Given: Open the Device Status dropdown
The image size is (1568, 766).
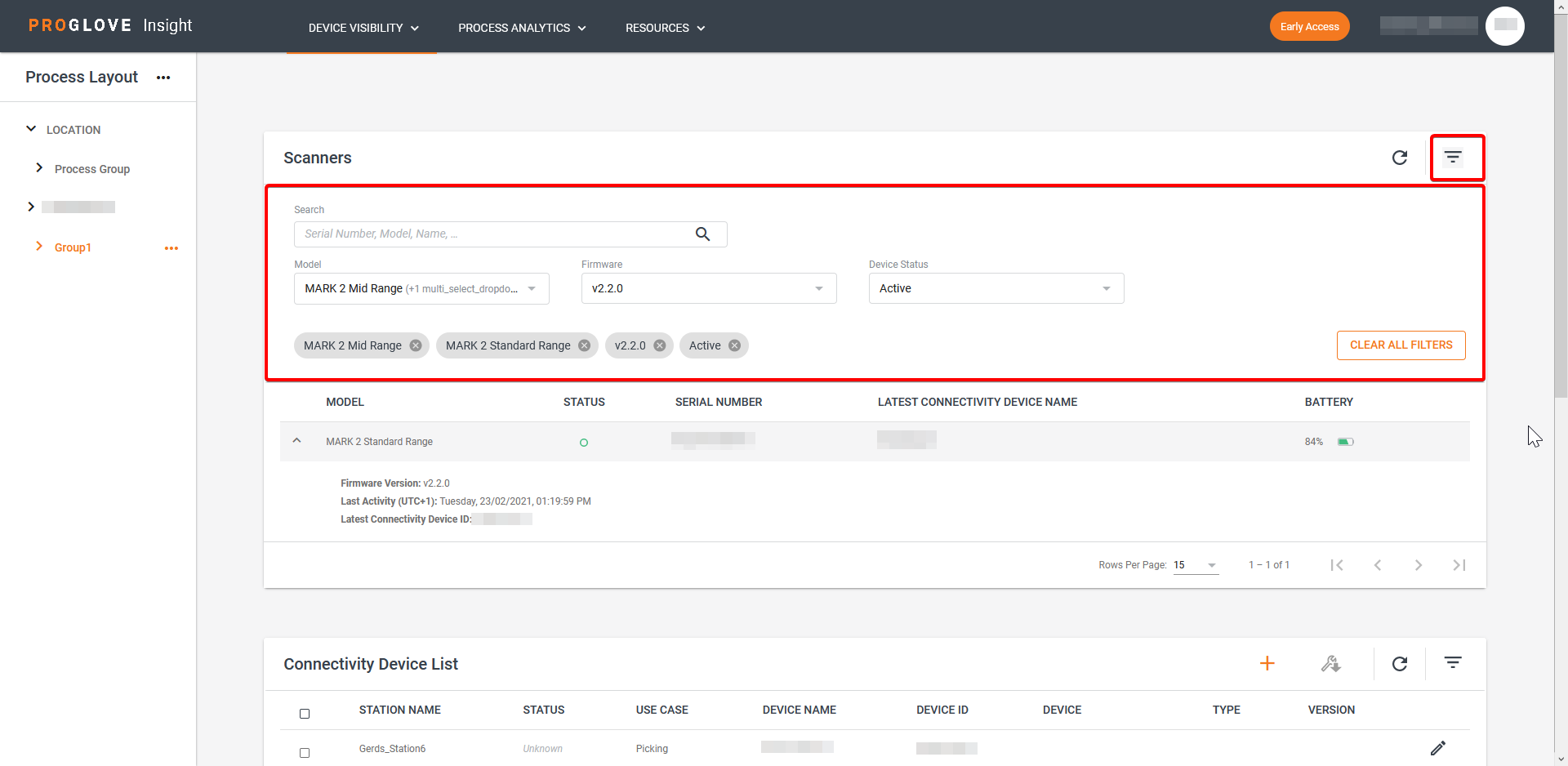Looking at the screenshot, I should tap(996, 288).
